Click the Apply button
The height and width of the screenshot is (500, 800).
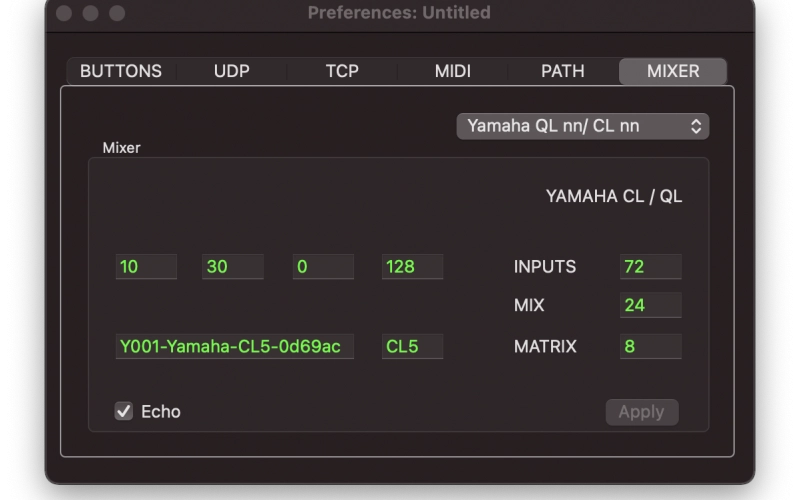click(x=642, y=412)
